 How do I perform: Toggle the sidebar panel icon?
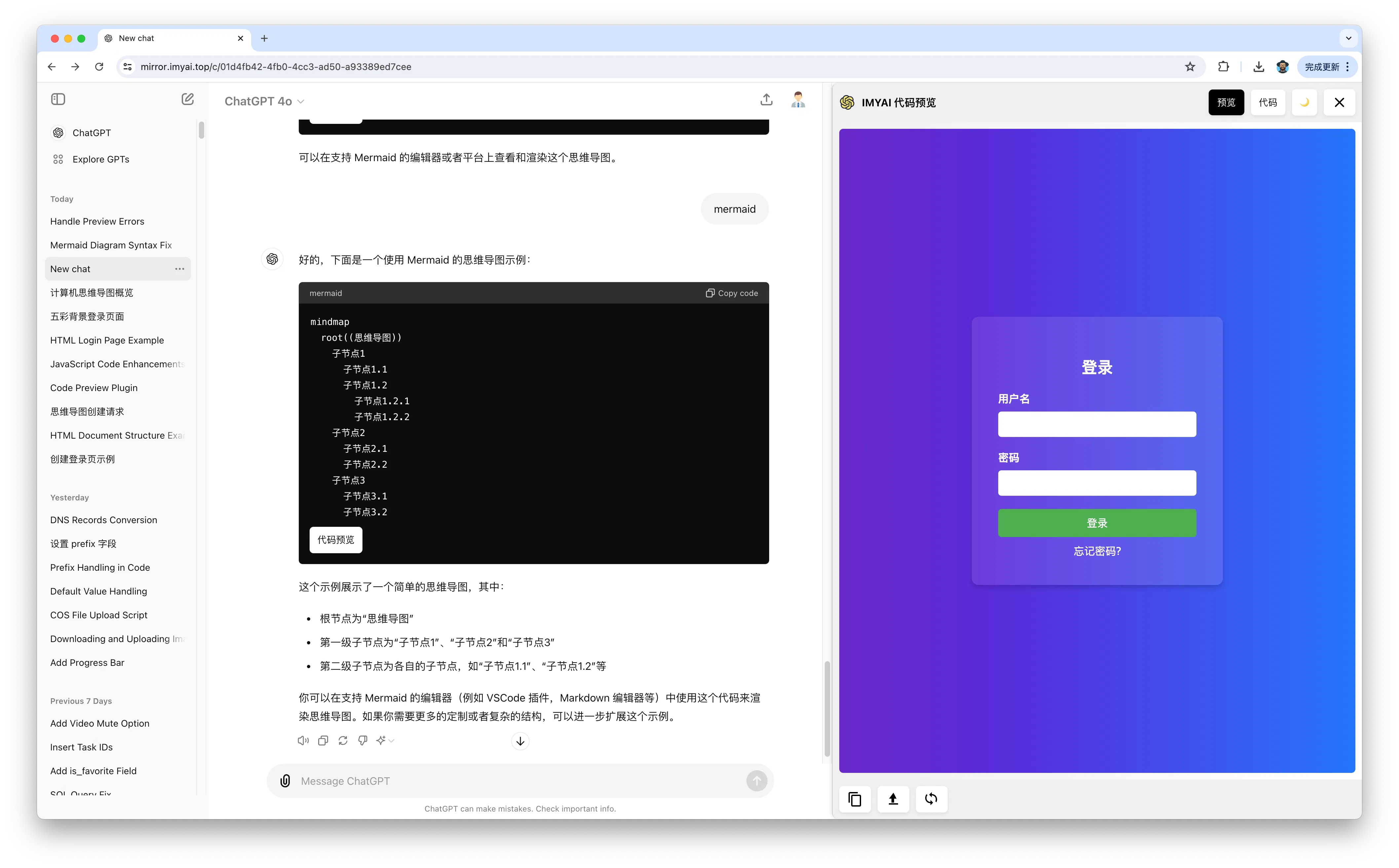tap(58, 99)
